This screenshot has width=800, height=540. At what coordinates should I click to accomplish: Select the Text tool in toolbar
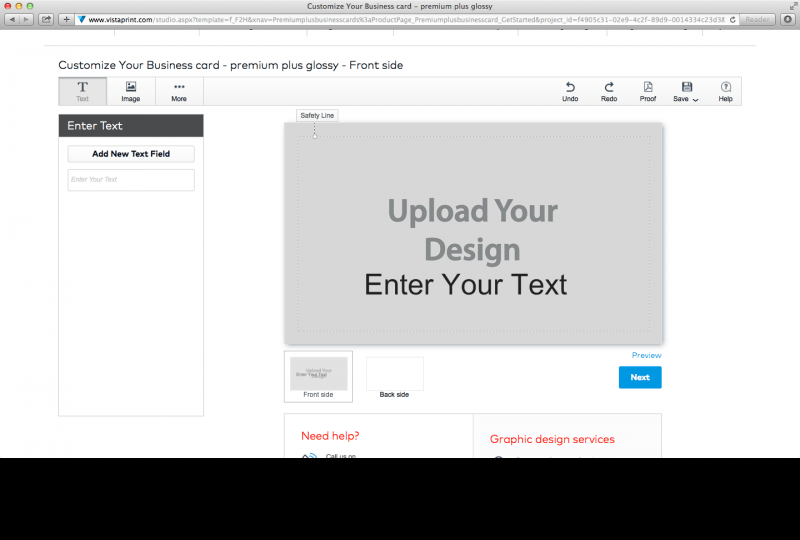pyautogui.click(x=83, y=91)
